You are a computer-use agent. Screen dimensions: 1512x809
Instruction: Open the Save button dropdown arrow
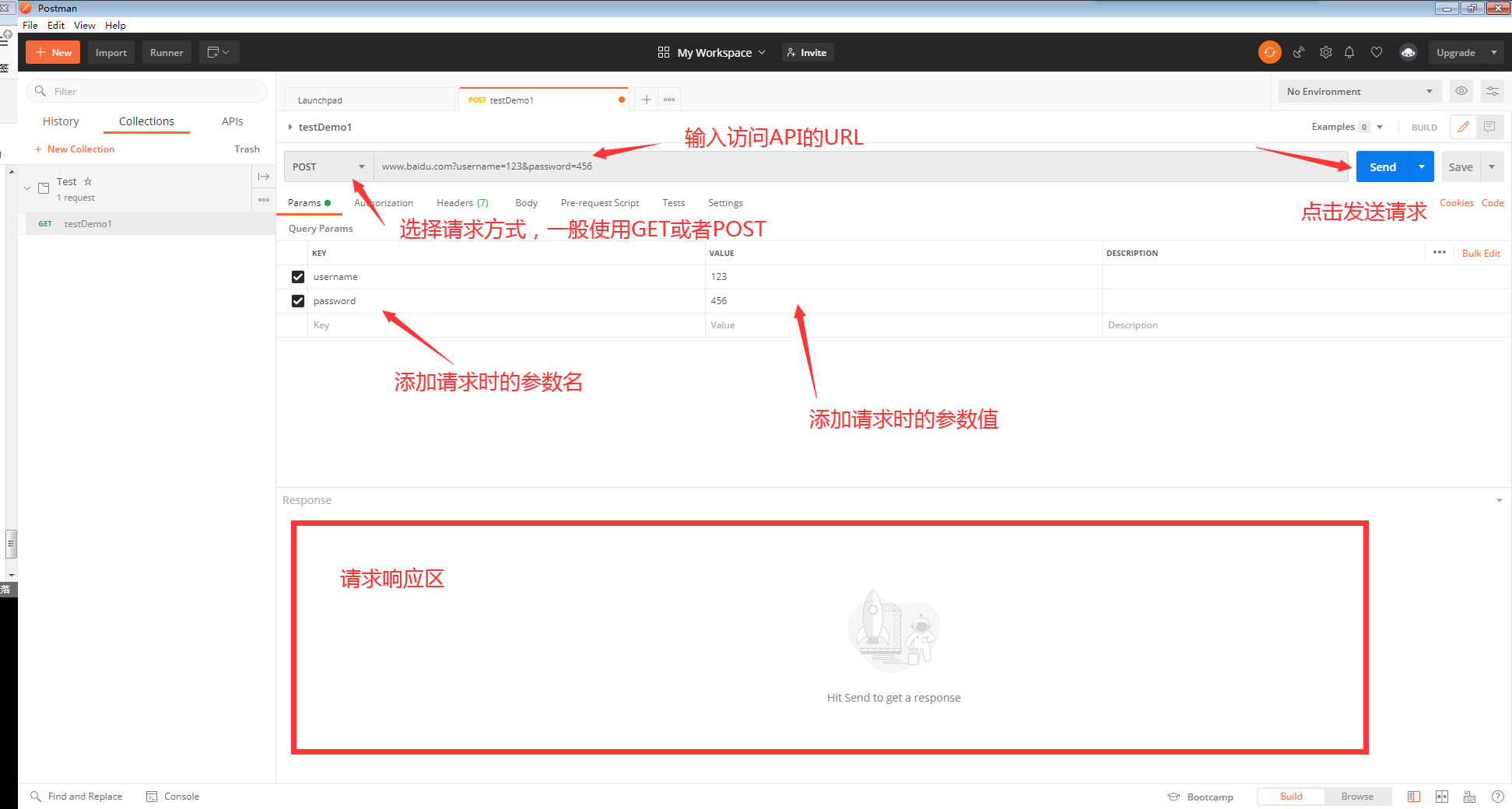pos(1492,166)
